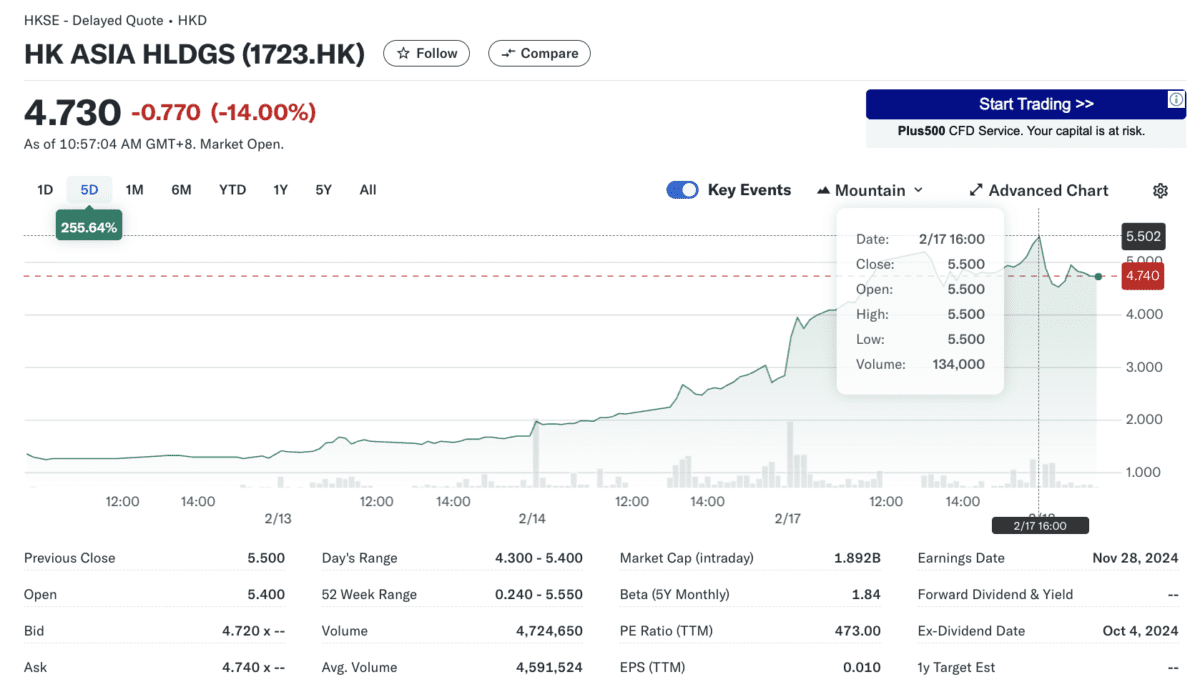Switch chart to 1M range
Screen dimensions: 1200x692
pyautogui.click(x=134, y=190)
